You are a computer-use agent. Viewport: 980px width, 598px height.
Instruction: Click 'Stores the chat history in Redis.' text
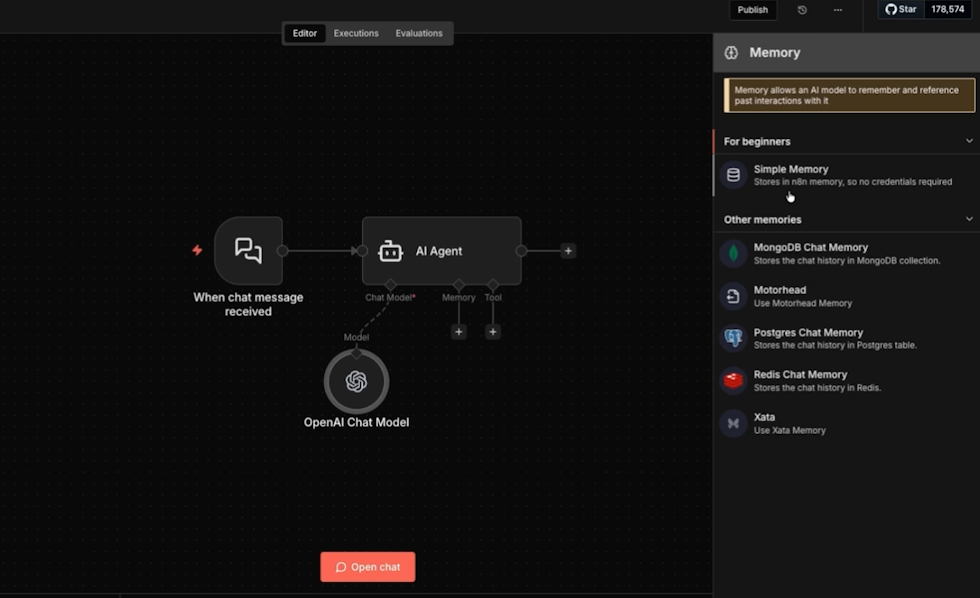817,388
